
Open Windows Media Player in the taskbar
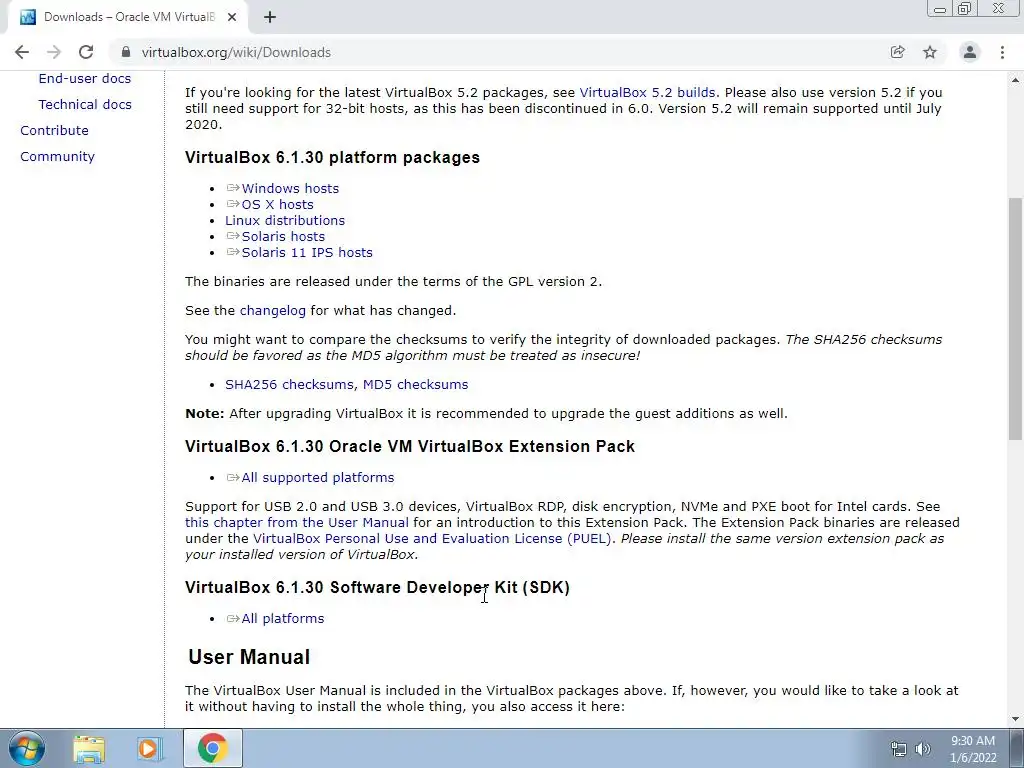[x=150, y=748]
